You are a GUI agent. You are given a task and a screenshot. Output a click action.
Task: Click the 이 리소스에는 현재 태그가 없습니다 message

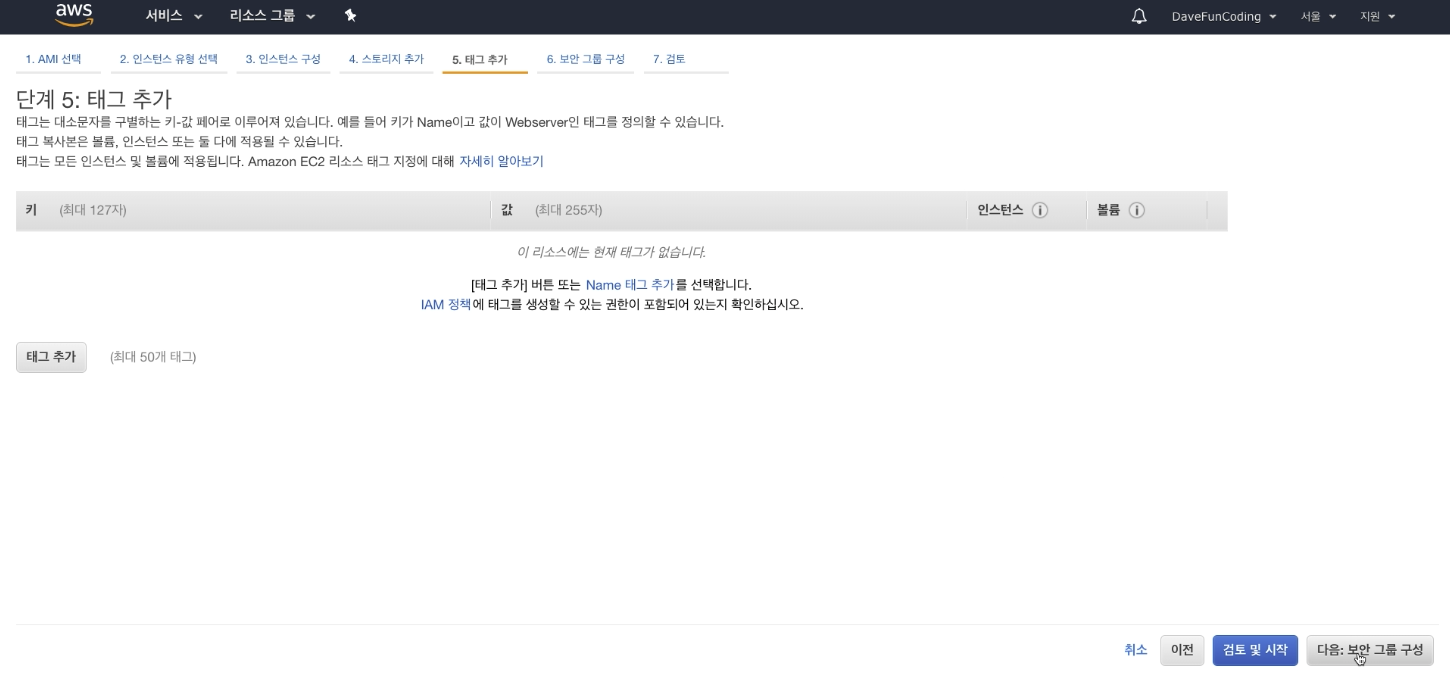(x=611, y=252)
